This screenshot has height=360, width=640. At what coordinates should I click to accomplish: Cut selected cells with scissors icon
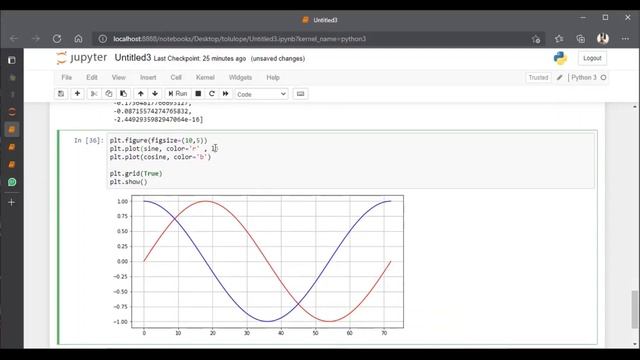(x=94, y=94)
